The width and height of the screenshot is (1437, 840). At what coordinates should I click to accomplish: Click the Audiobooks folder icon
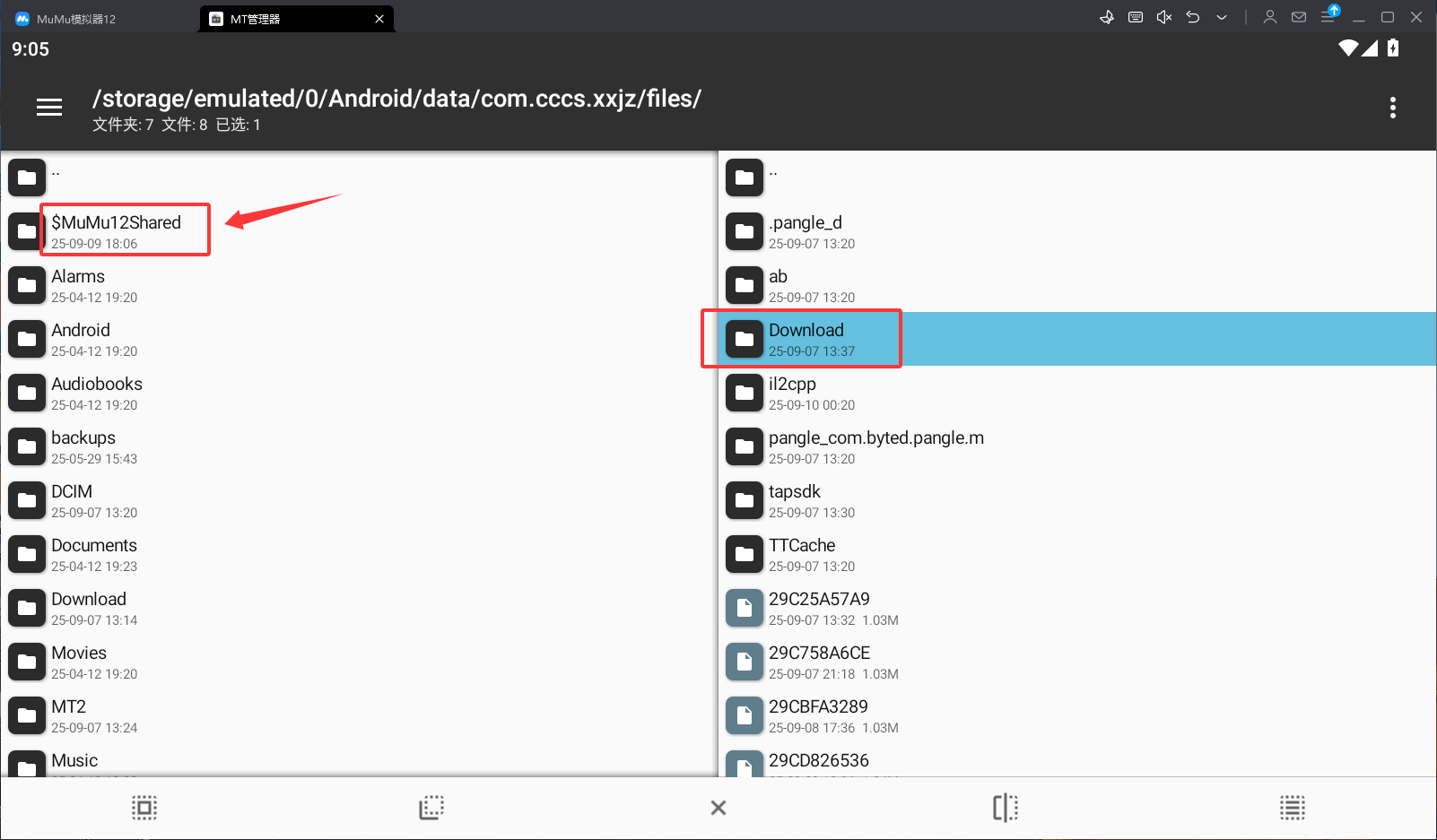pyautogui.click(x=27, y=393)
